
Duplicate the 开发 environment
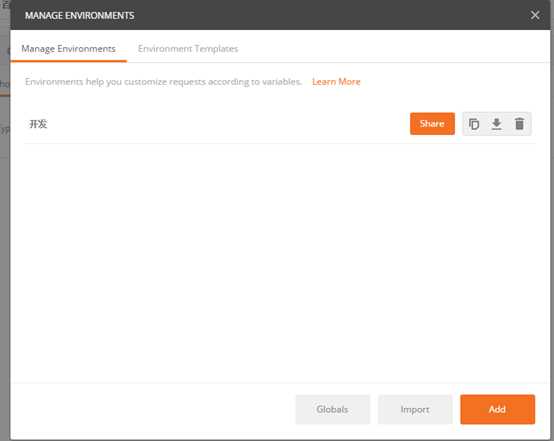click(474, 124)
